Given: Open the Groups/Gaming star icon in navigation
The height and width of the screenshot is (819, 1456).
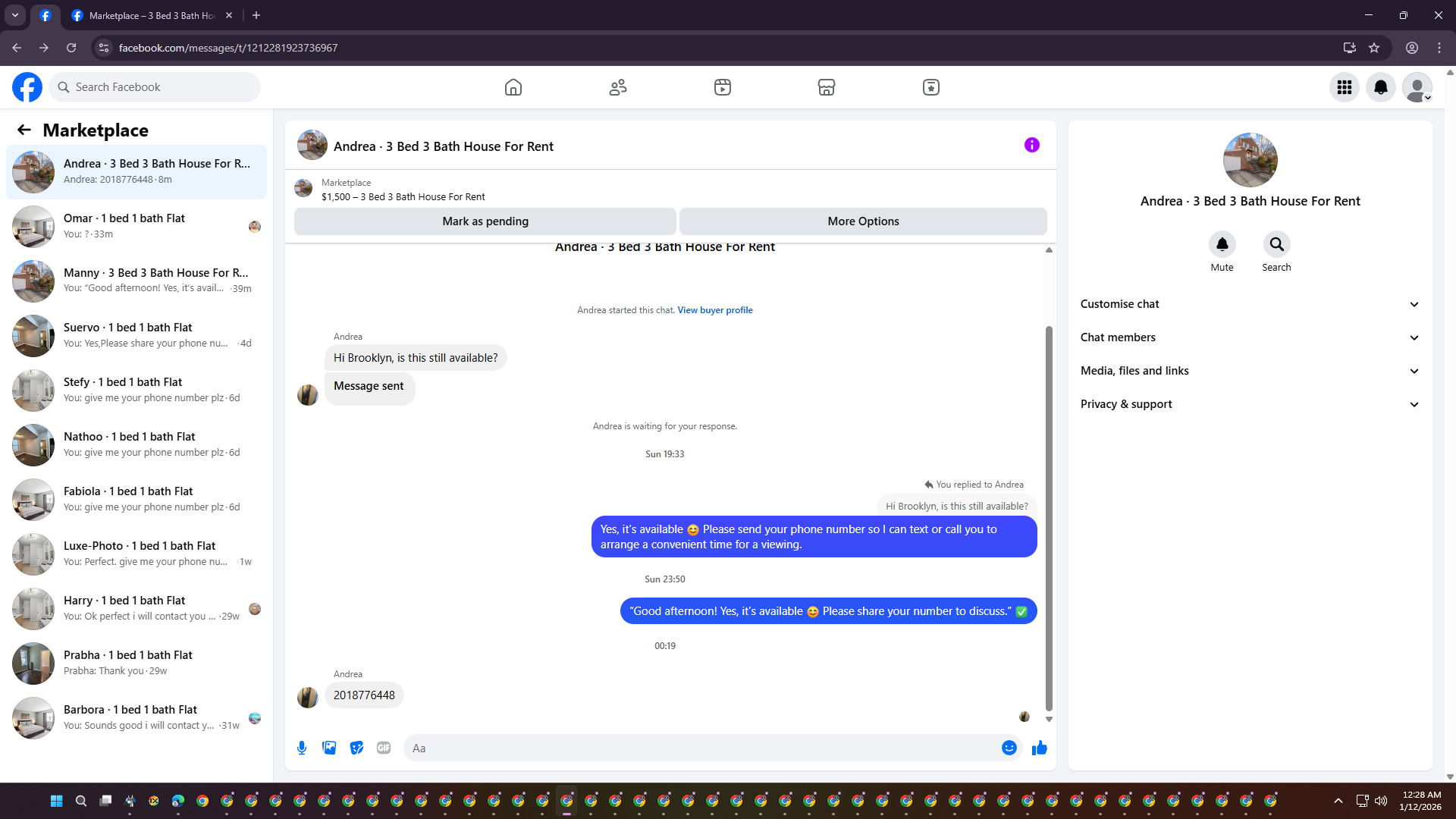Looking at the screenshot, I should pos(931,87).
